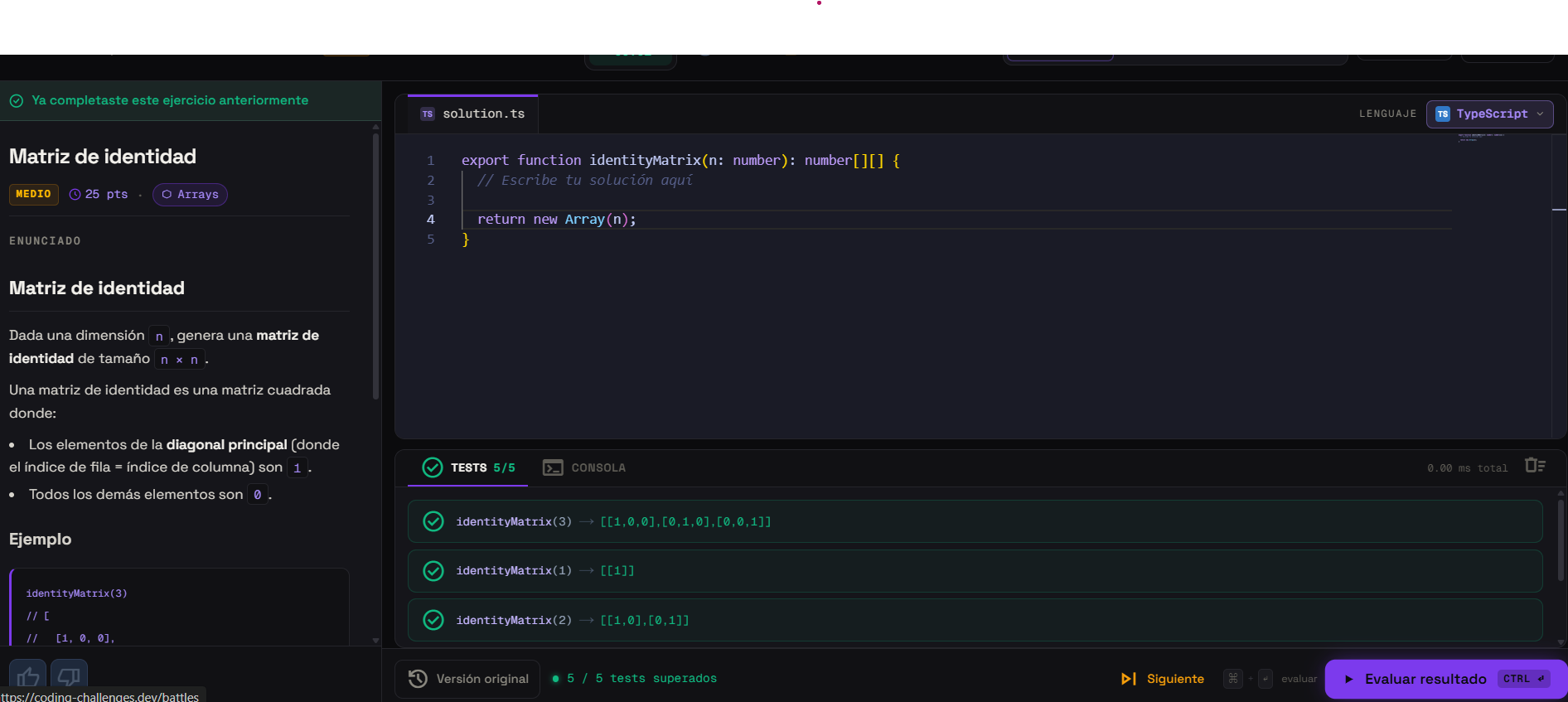The image size is (1568, 702).
Task: Open the CONSOLA tab
Action: (x=584, y=467)
